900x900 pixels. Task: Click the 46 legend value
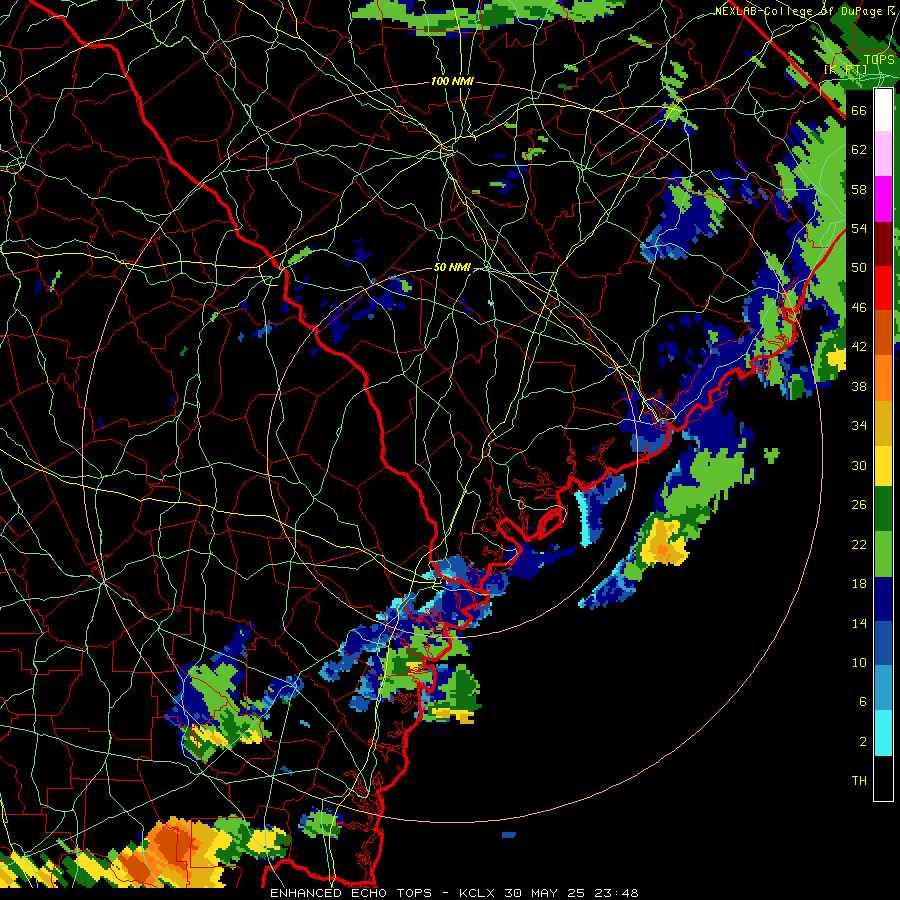pos(859,307)
